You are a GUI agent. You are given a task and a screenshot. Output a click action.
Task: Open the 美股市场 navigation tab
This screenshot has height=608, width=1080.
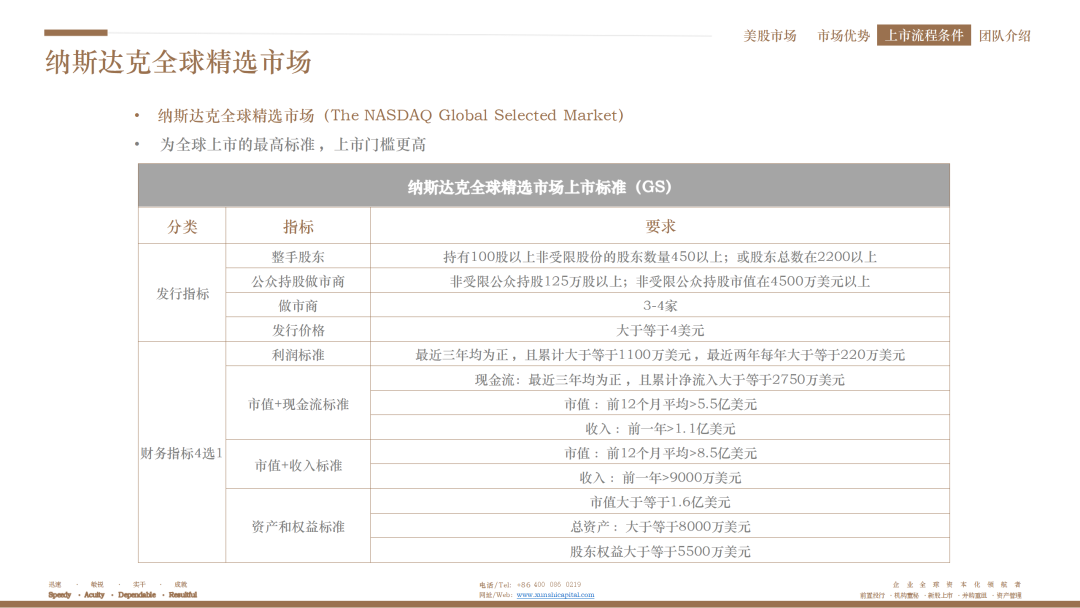(x=769, y=36)
